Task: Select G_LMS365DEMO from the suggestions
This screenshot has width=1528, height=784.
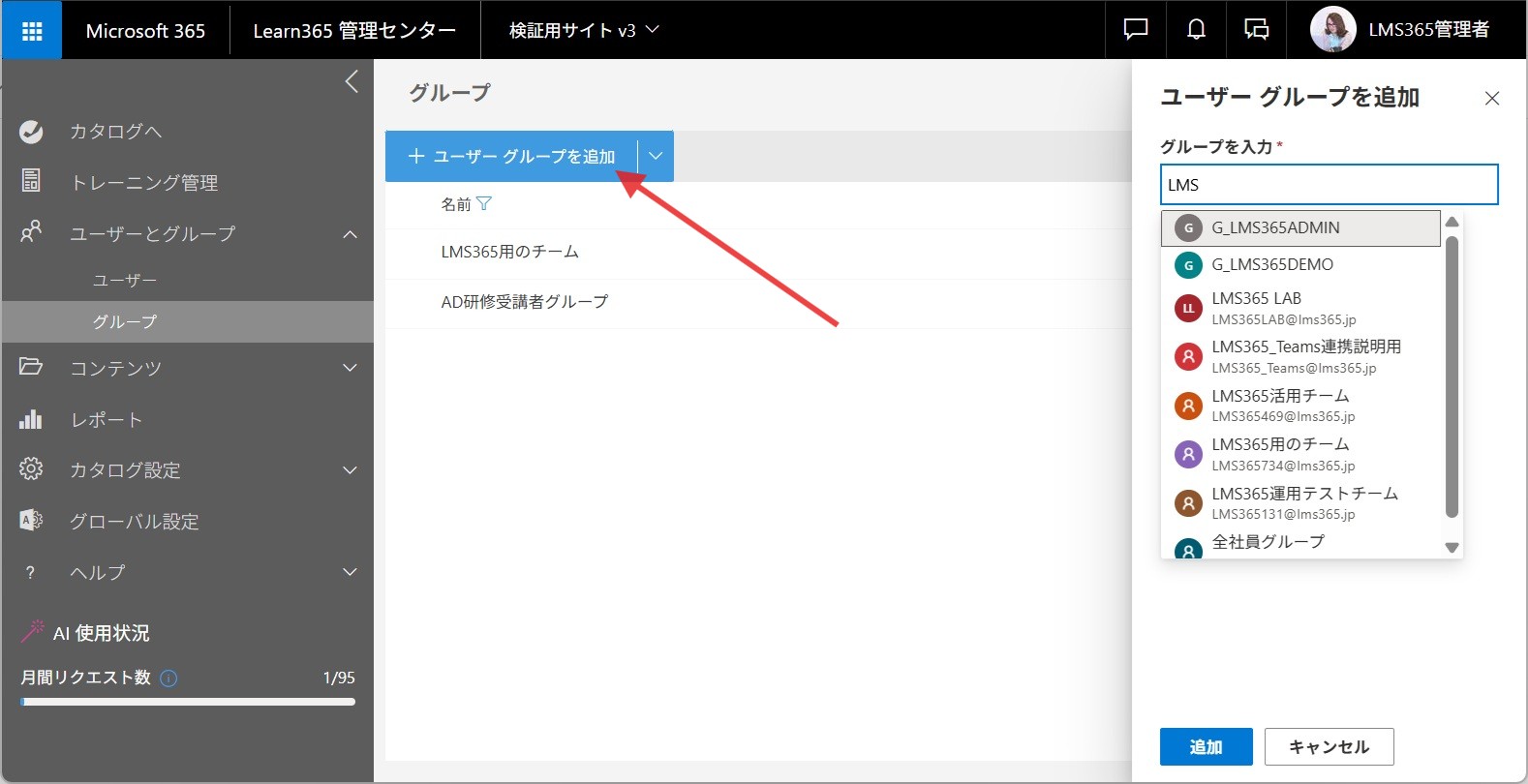Action: coord(1300,265)
